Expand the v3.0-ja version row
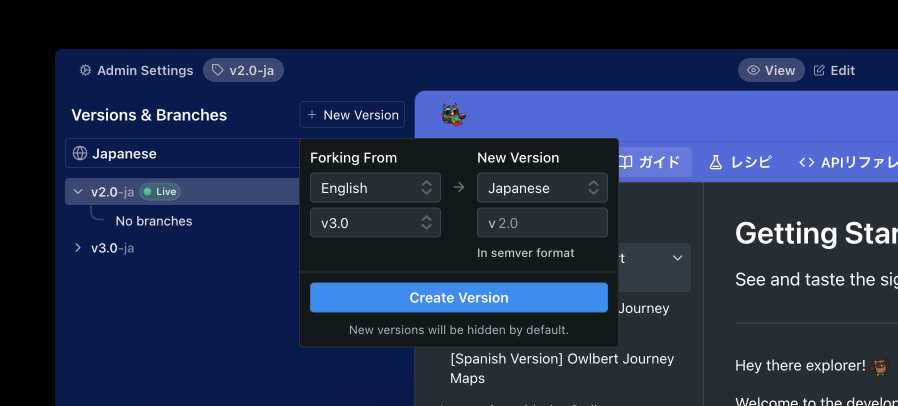This screenshot has height=406, width=898. pos(78,248)
